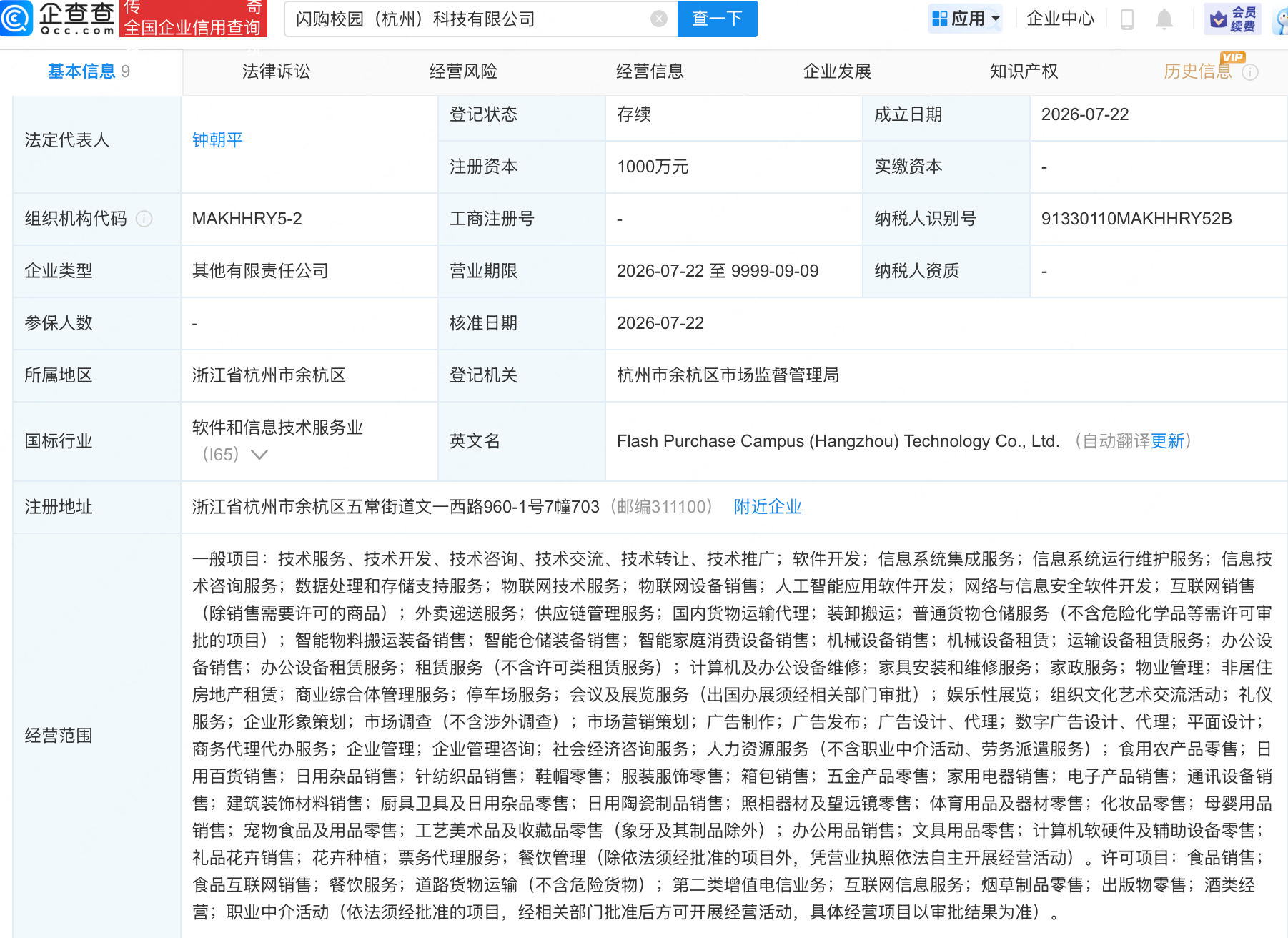Go to the 知识产权 tab

pos(1024,71)
